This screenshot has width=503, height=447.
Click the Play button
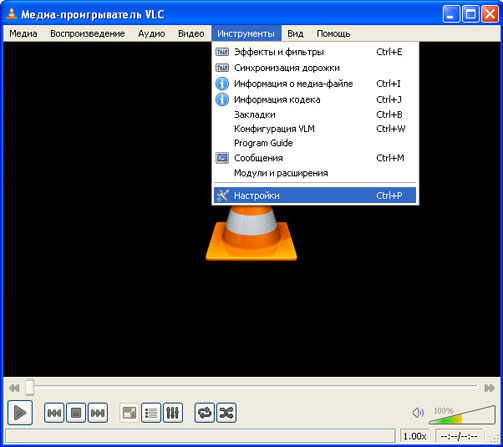coord(20,413)
